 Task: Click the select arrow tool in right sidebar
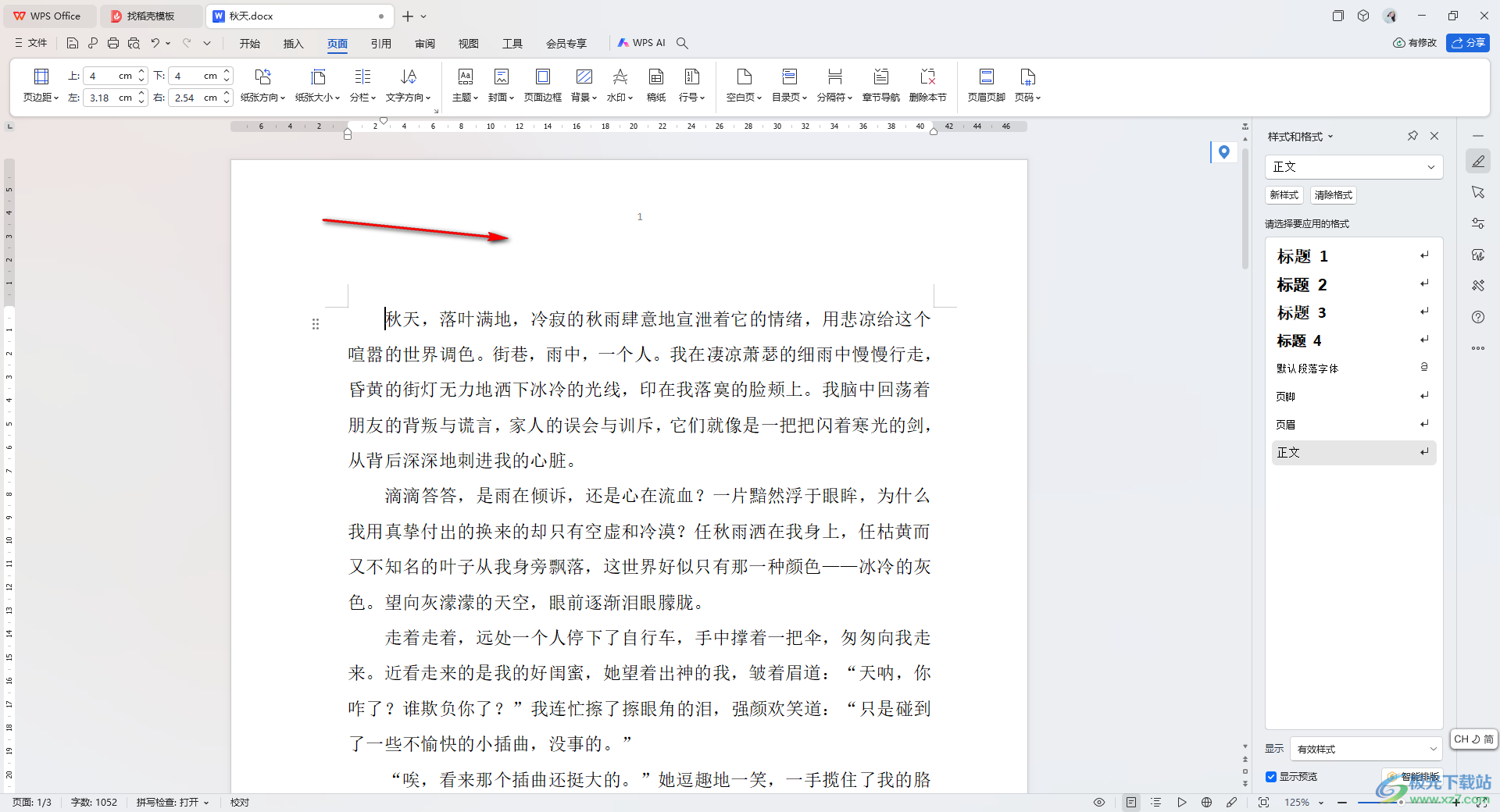(x=1478, y=192)
